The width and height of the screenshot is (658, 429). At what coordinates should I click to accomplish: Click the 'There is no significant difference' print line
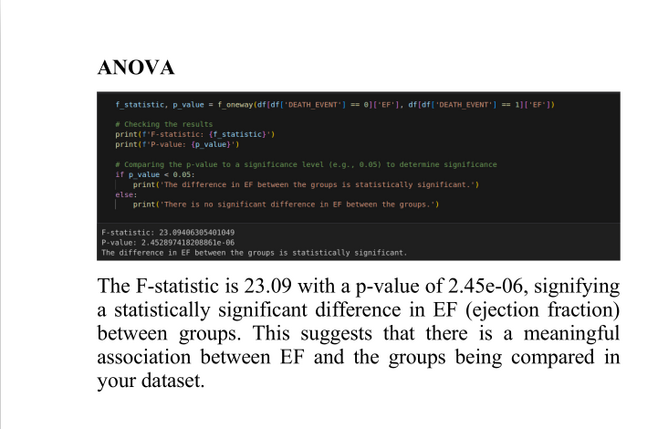coord(285,204)
